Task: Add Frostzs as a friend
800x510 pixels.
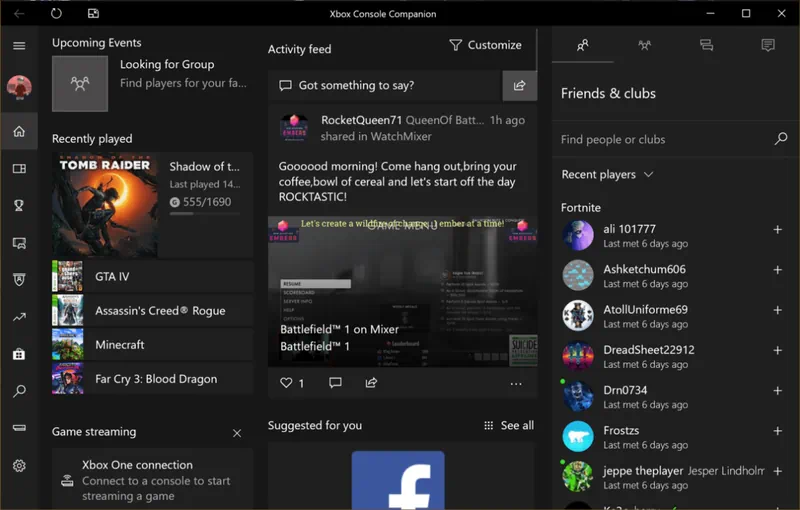Action: coord(777,431)
